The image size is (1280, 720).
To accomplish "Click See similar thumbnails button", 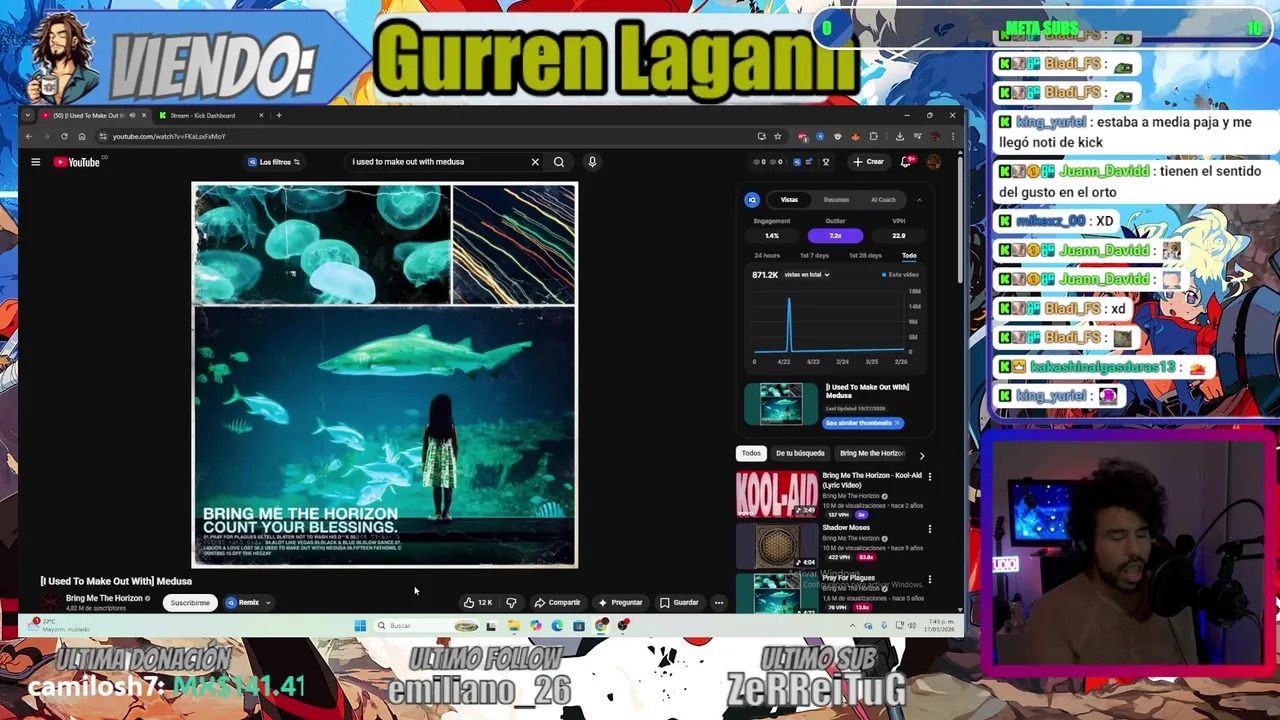I will (x=863, y=423).
